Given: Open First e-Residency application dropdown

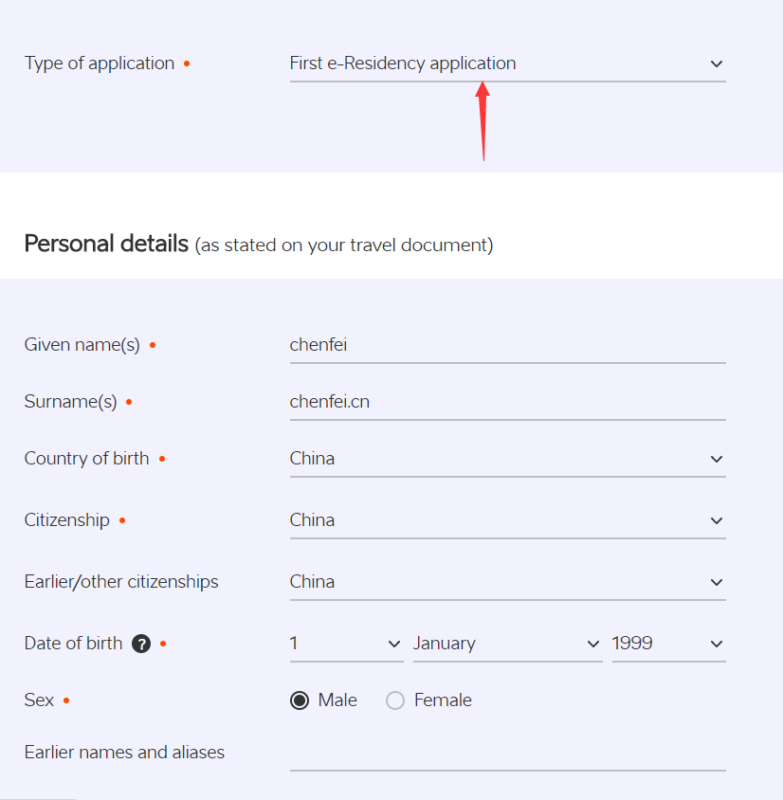Looking at the screenshot, I should 508,64.
